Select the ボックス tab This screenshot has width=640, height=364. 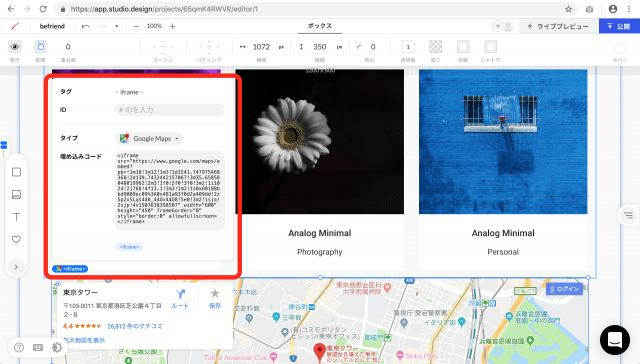coord(320,26)
